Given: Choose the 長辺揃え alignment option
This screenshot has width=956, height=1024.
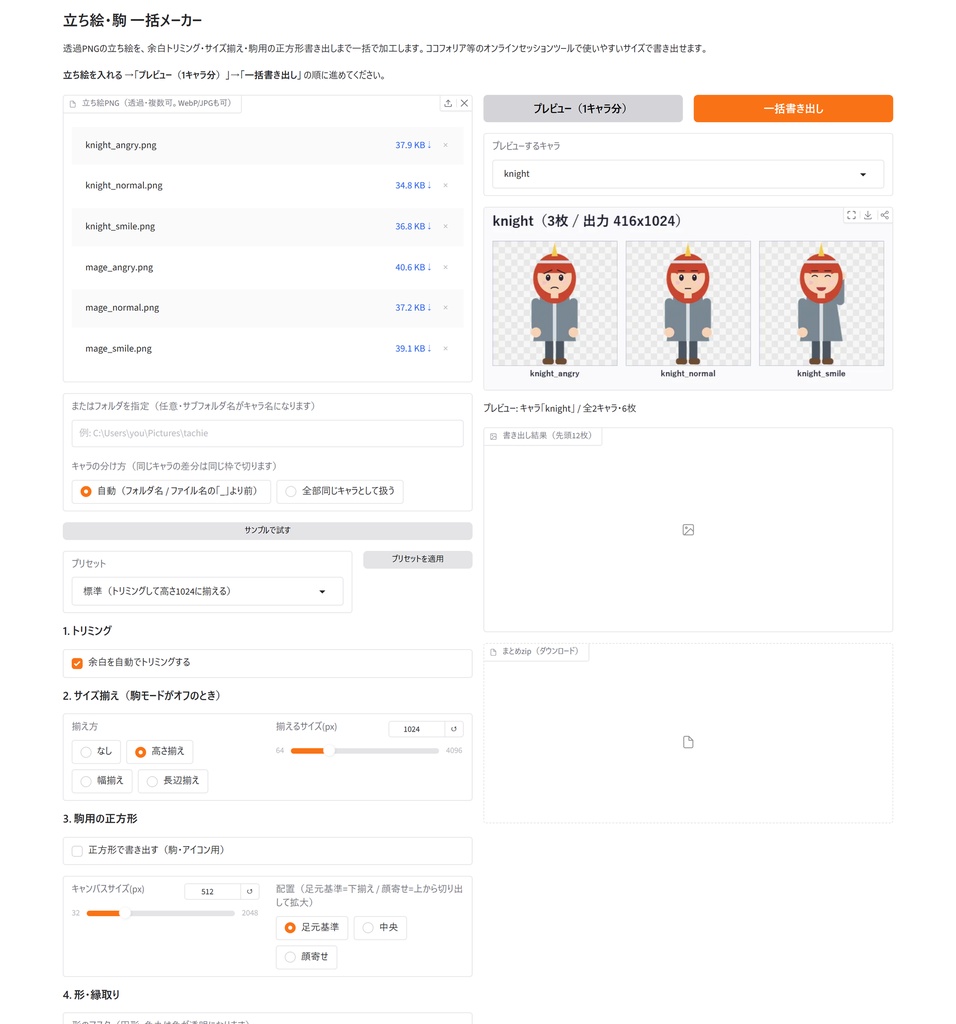Looking at the screenshot, I should click(x=173, y=781).
